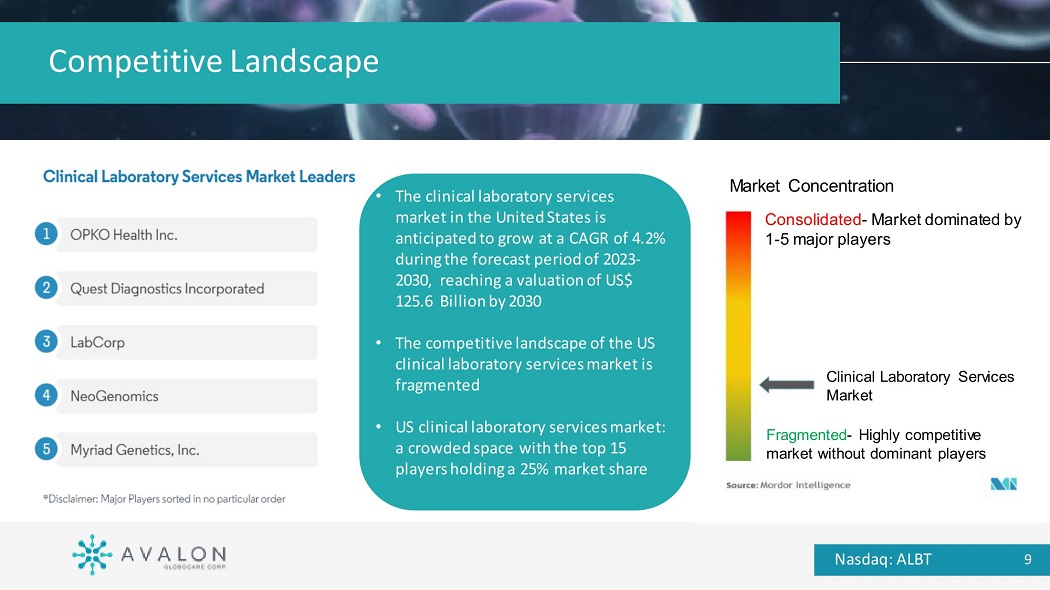The height and width of the screenshot is (590, 1050).
Task: Click the Clinical Laboratory Services Market Leaders heading
Action: click(x=199, y=177)
